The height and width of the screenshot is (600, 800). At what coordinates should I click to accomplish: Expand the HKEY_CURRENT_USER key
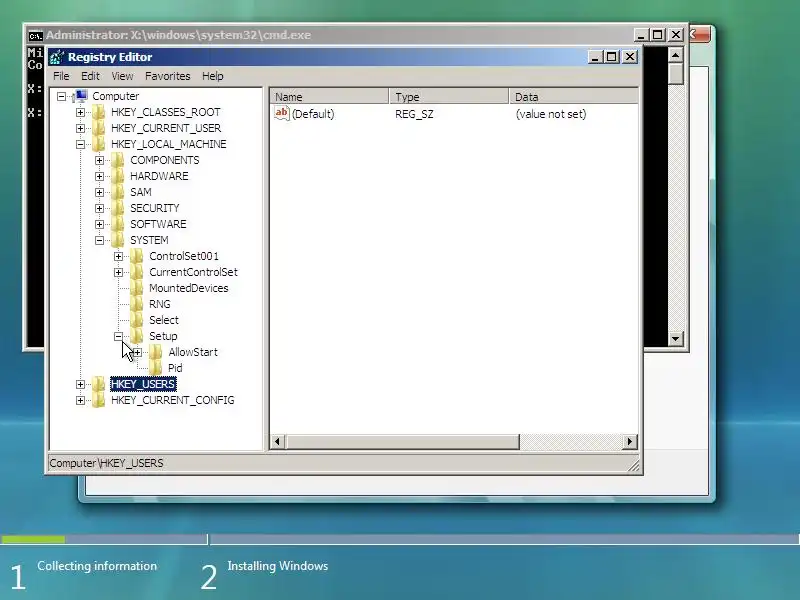point(80,128)
